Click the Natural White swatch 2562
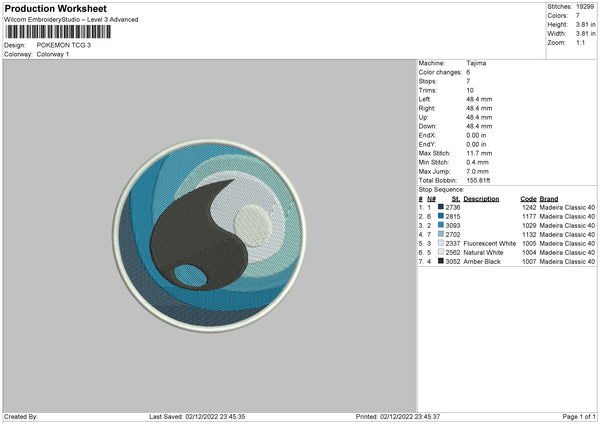This screenshot has width=600, height=424. [x=441, y=252]
